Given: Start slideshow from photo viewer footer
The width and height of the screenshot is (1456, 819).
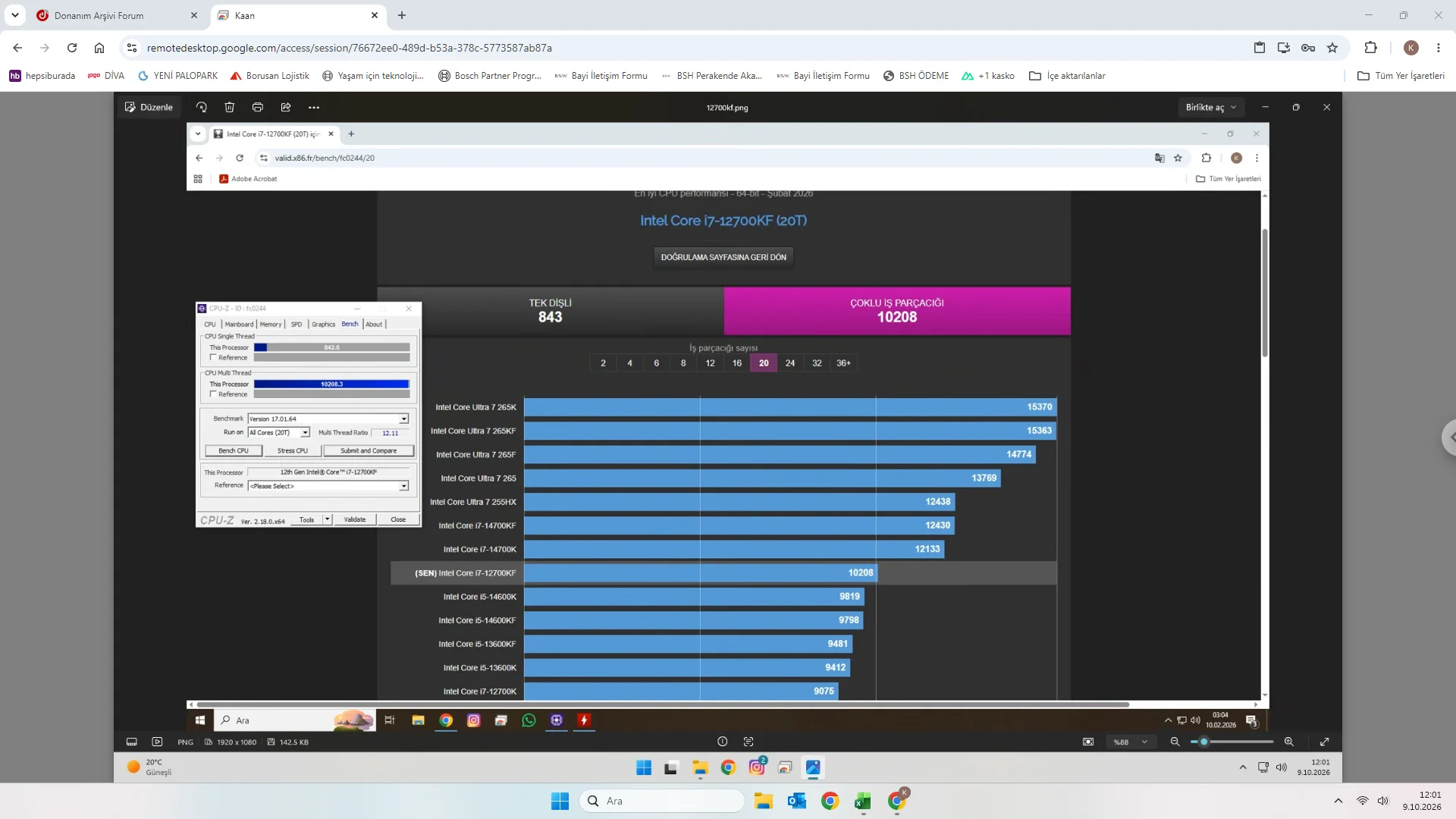Looking at the screenshot, I should pyautogui.click(x=157, y=742).
